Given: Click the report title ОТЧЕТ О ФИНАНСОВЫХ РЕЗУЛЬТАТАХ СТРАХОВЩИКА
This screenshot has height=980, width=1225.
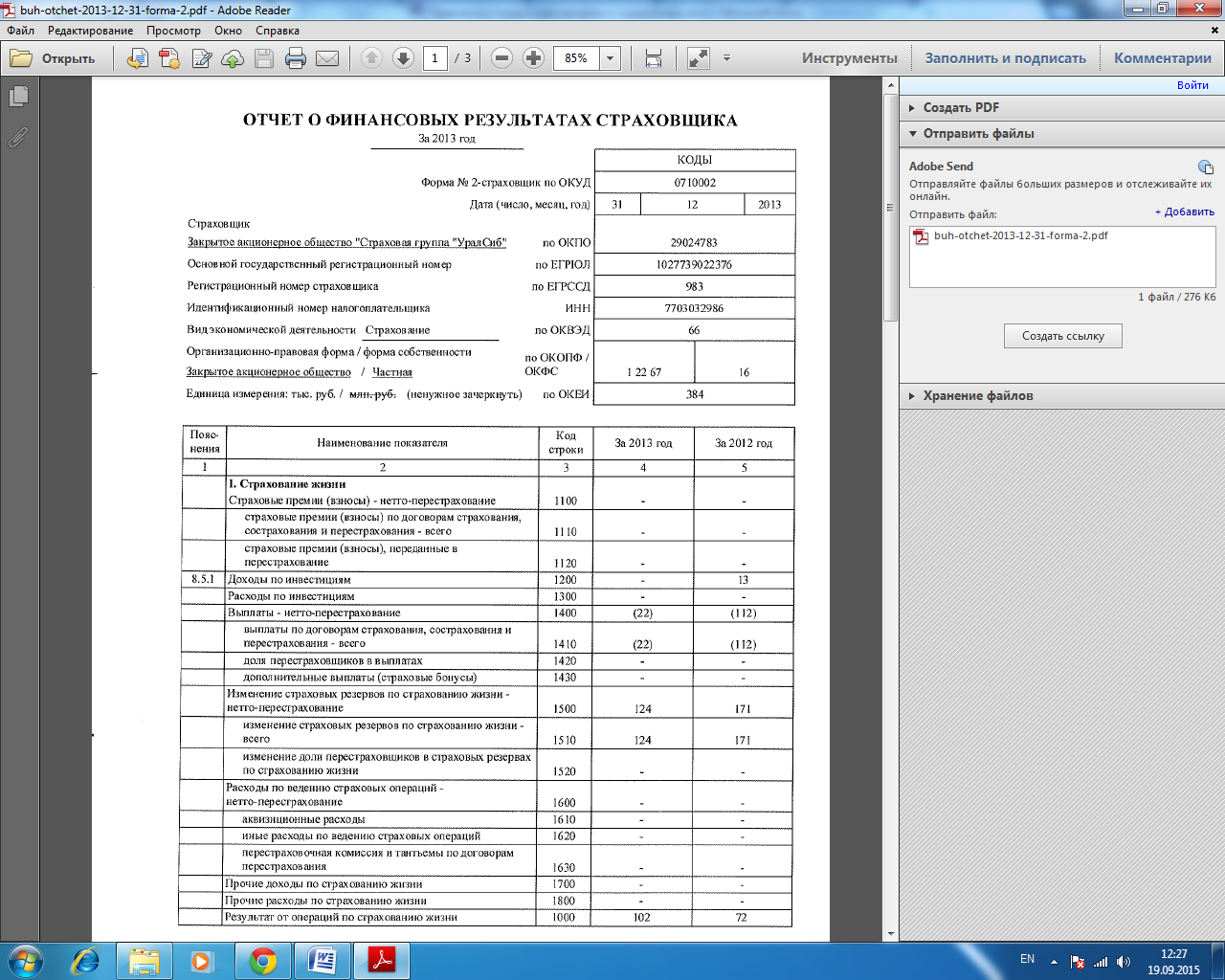Looking at the screenshot, I should coord(490,120).
